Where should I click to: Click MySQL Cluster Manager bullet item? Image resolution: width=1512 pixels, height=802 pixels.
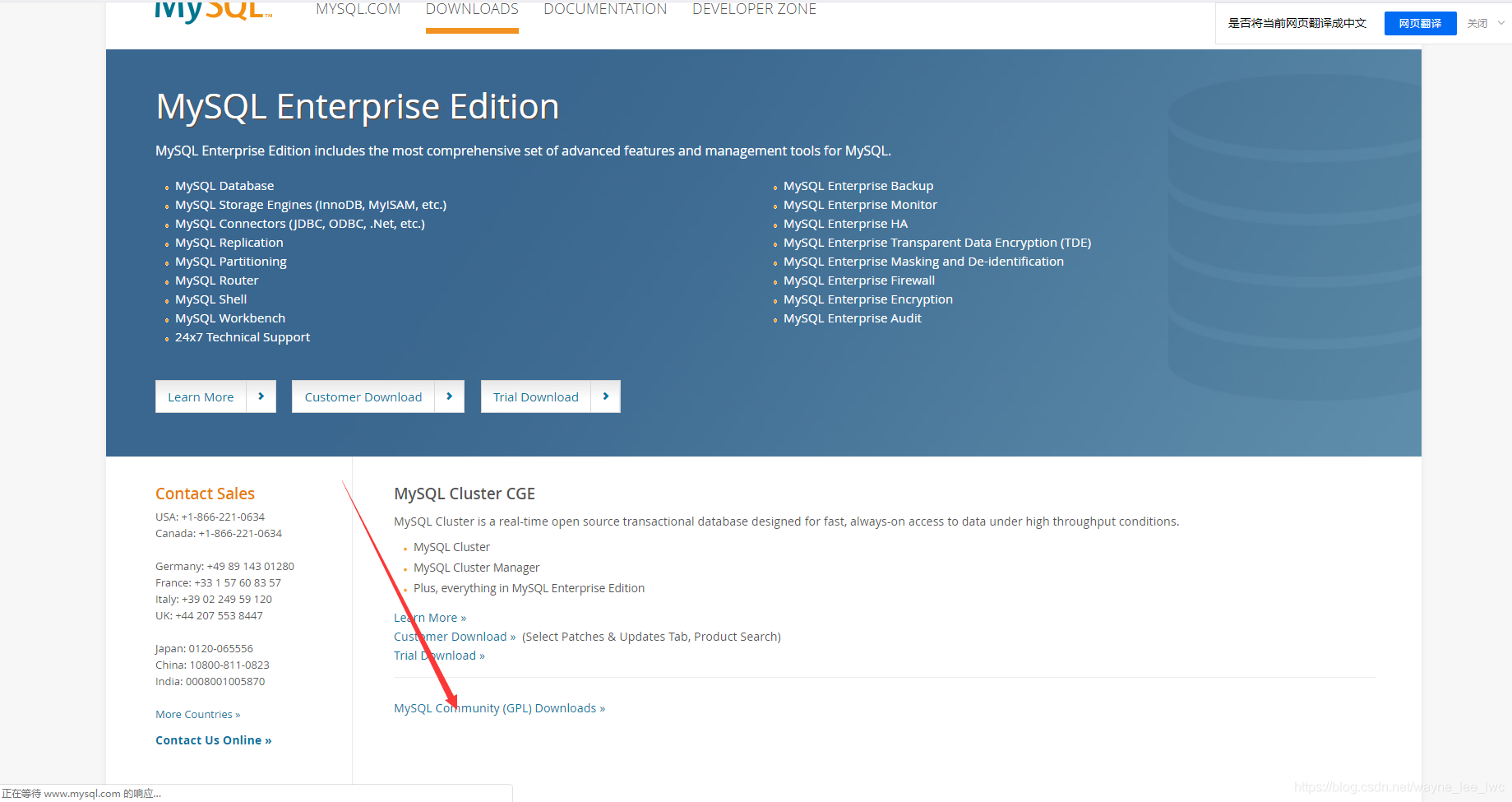pos(477,568)
